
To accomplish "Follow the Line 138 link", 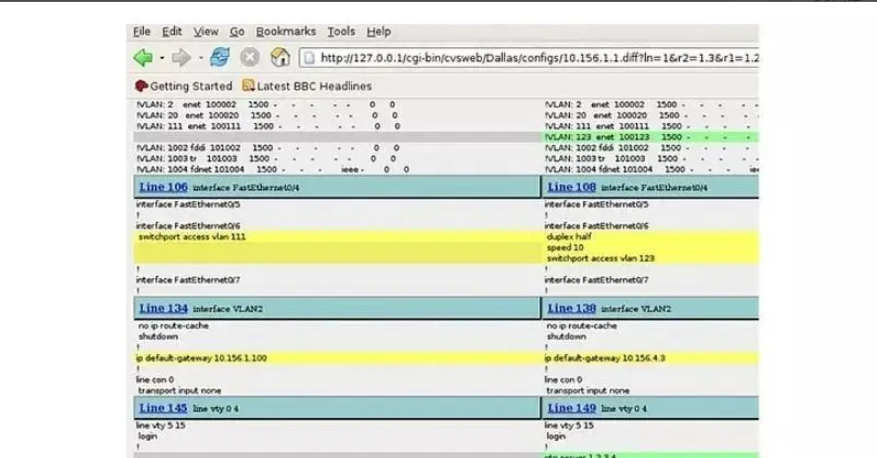I will point(572,308).
